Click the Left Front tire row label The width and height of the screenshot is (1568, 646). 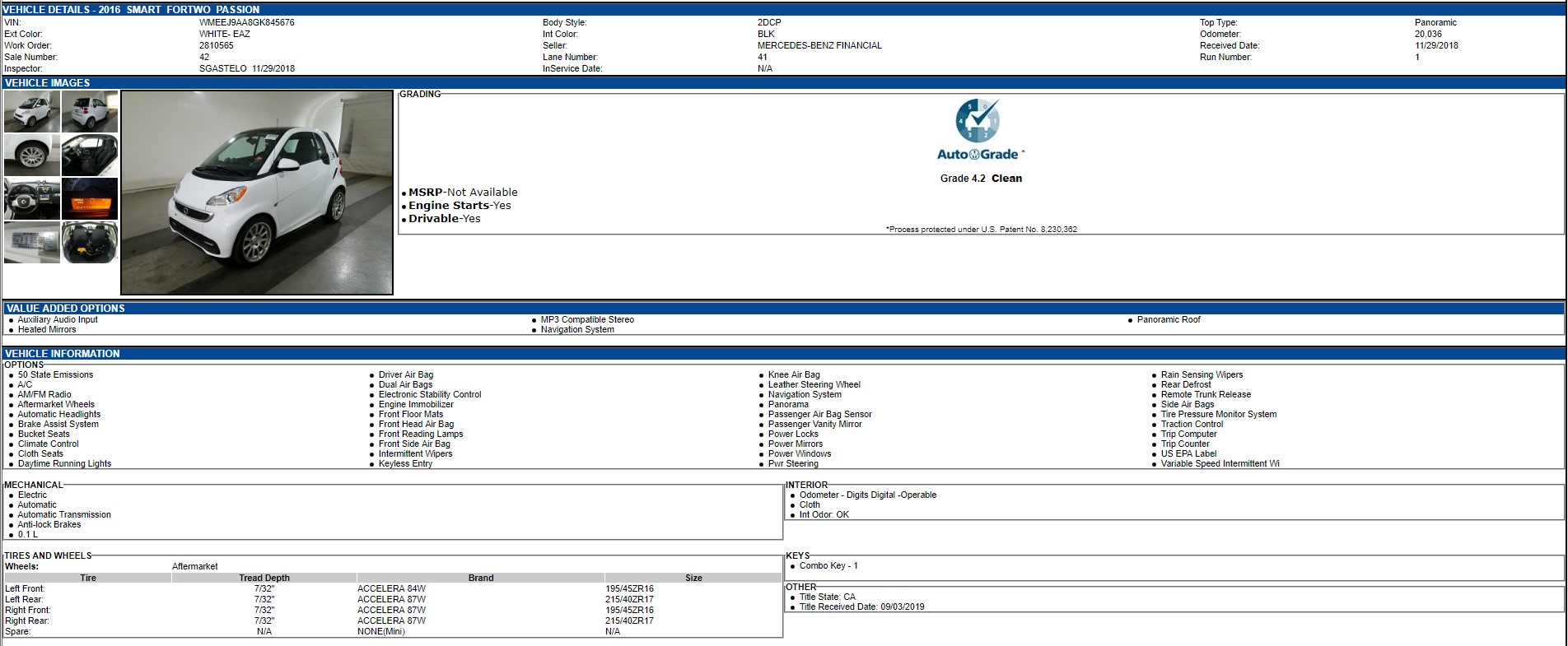[25, 588]
